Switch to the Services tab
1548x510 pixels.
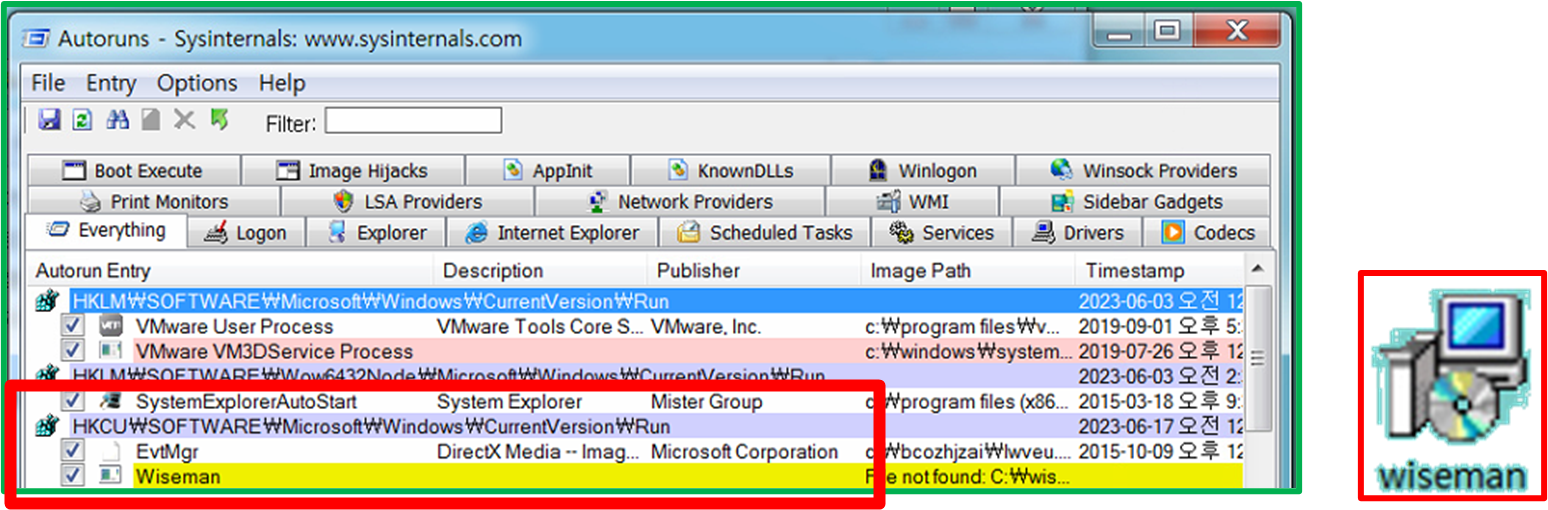tap(941, 233)
